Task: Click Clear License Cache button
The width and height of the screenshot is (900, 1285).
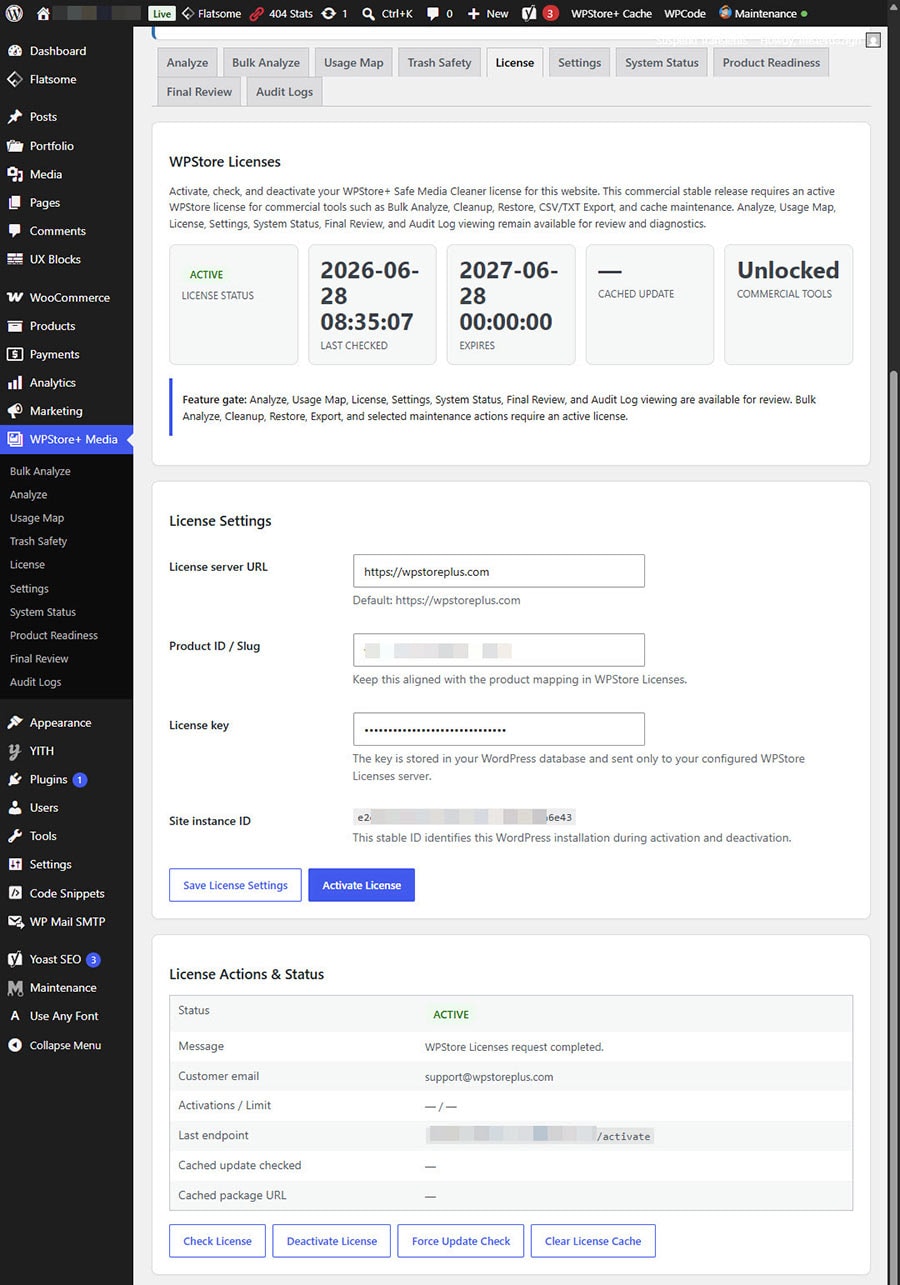Action: point(593,1241)
